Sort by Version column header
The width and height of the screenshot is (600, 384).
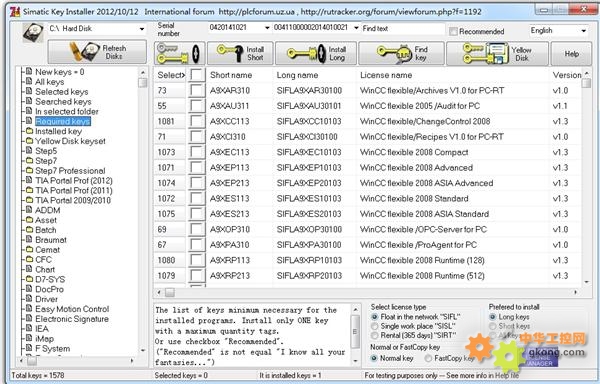(x=566, y=75)
